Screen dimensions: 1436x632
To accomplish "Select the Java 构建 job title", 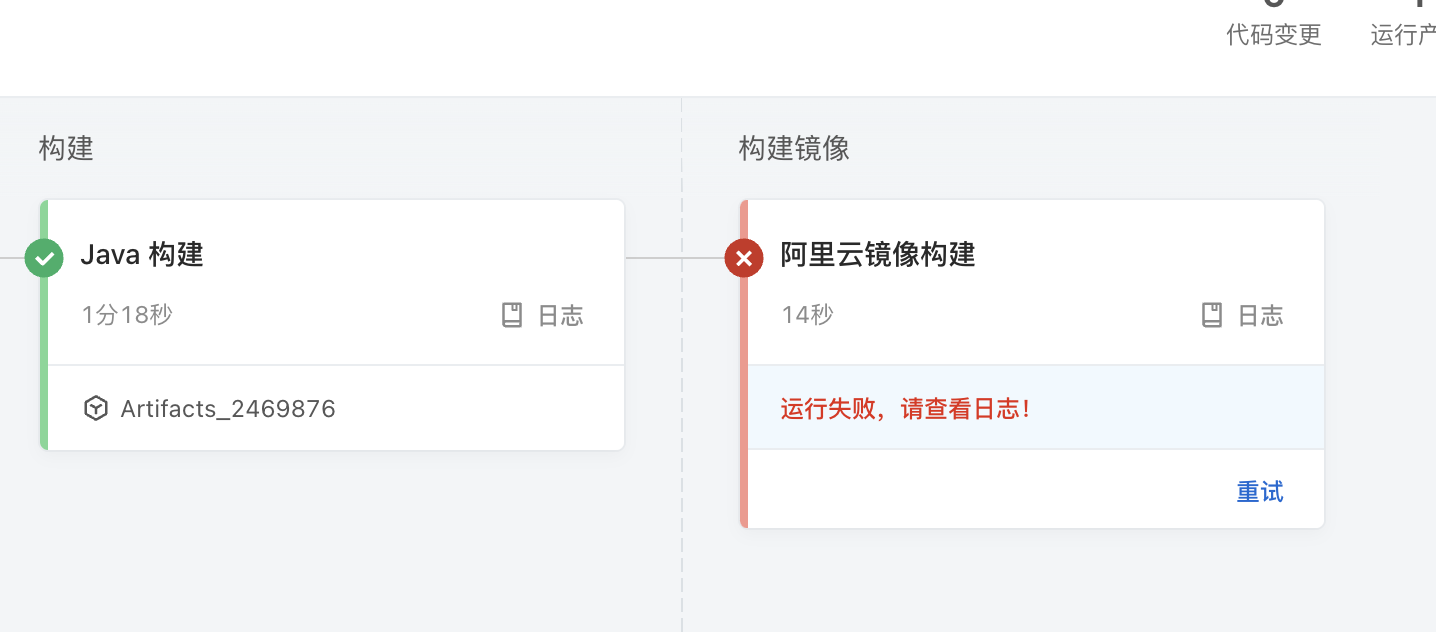I will [142, 255].
